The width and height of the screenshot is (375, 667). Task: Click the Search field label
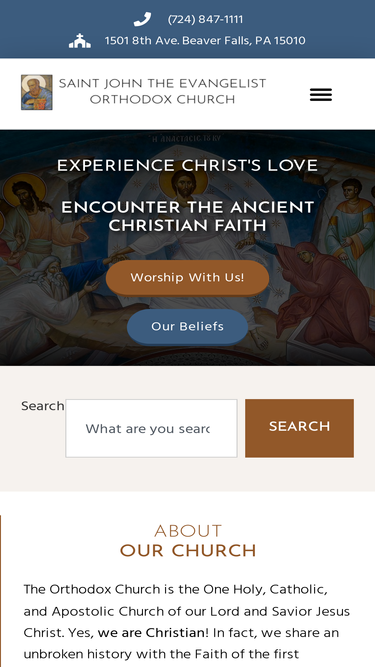tap(43, 406)
